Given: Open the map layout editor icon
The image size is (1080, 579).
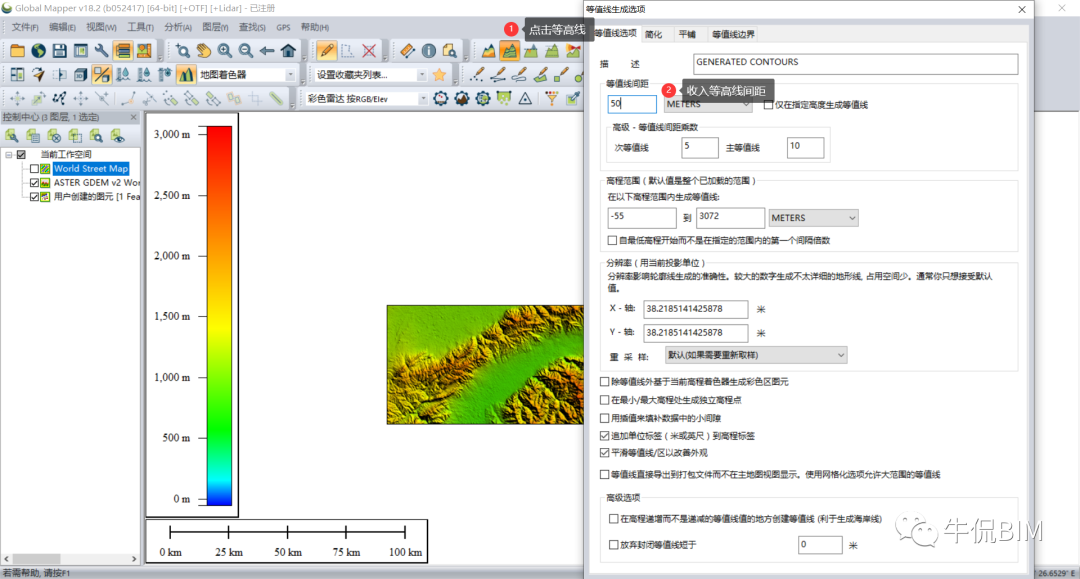Looking at the screenshot, I should coord(144,50).
